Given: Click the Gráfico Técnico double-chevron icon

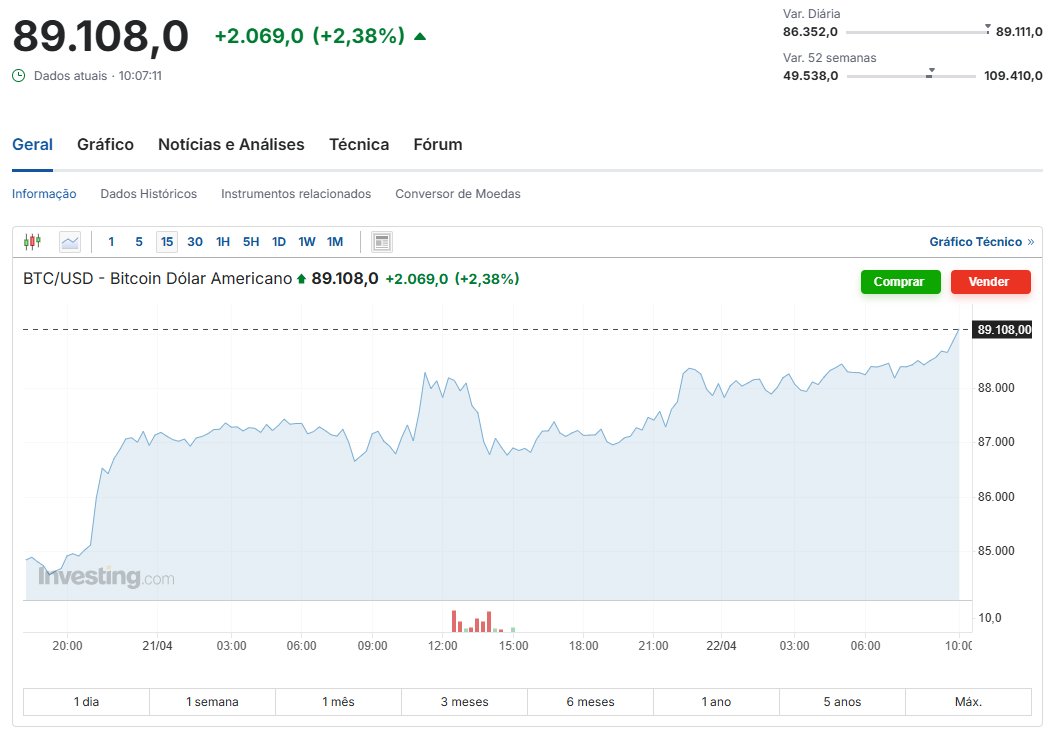Looking at the screenshot, I should tap(1031, 242).
